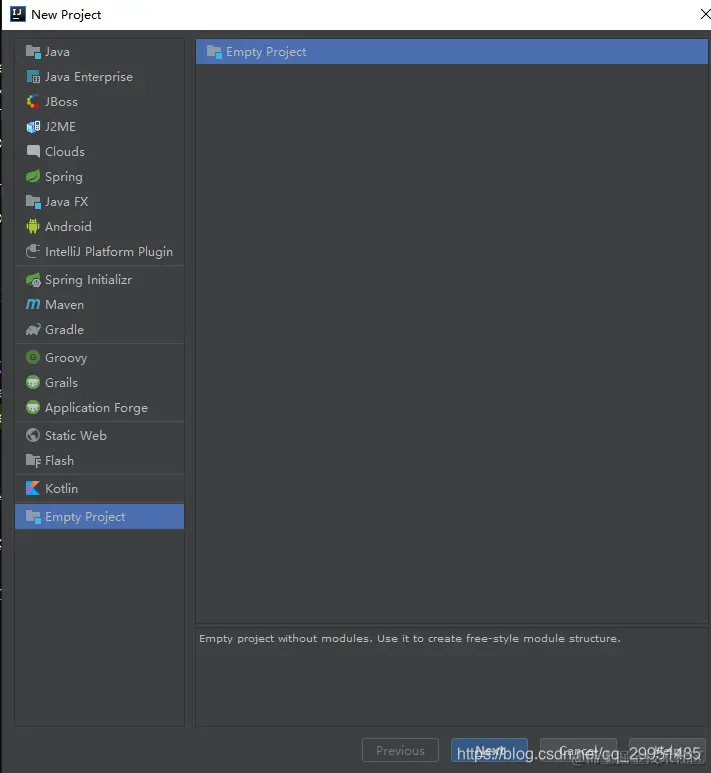Select the Empty Project template in the right panel
The image size is (711, 773).
pos(452,52)
